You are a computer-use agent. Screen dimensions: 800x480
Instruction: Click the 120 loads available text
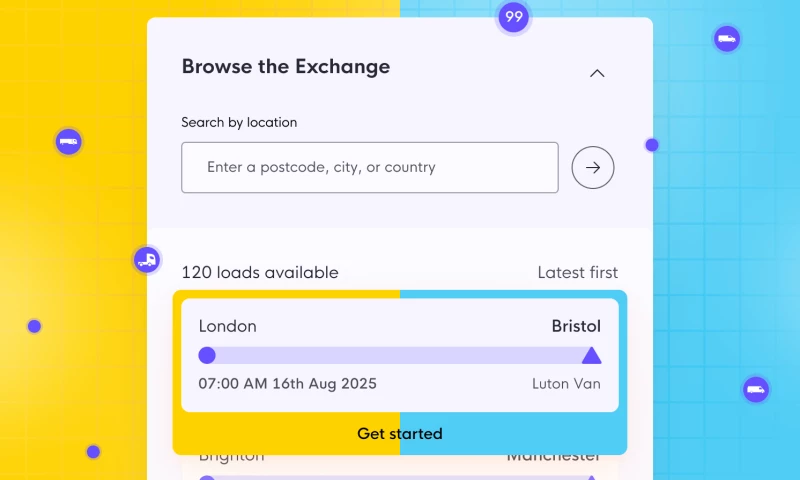click(260, 272)
